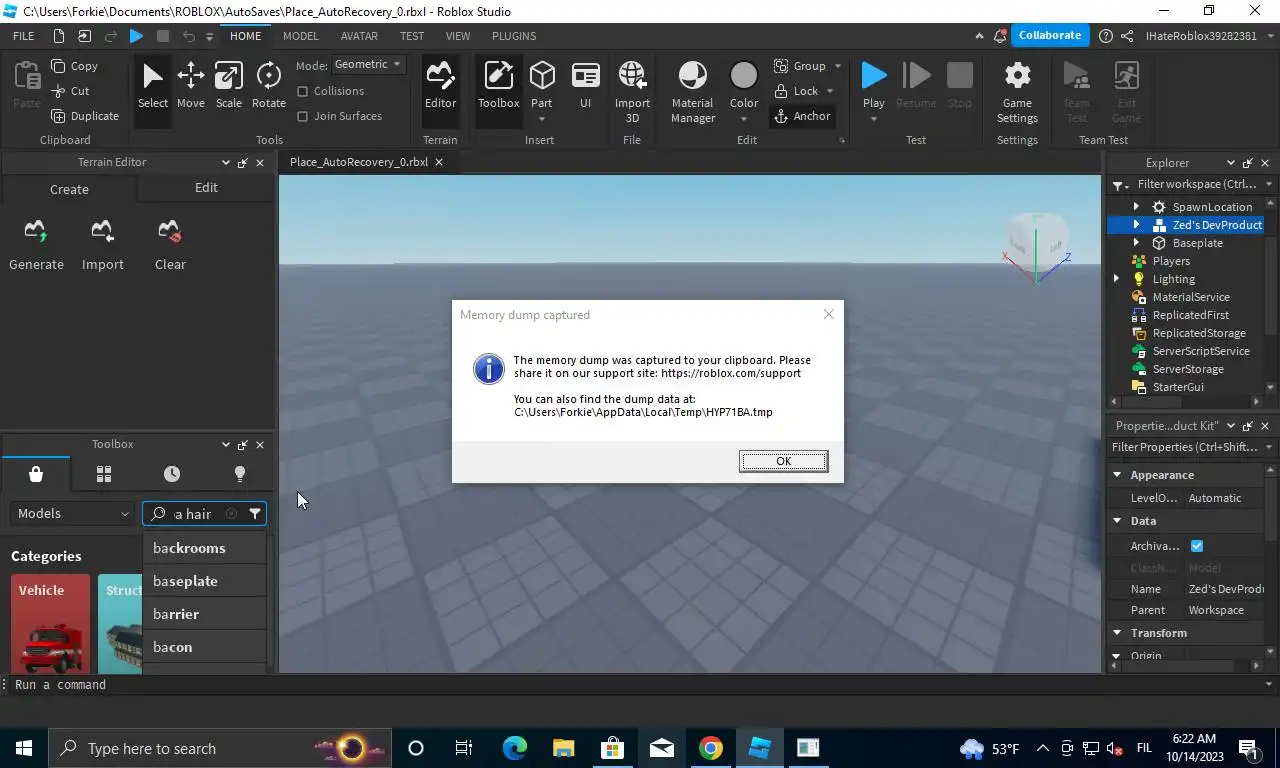This screenshot has width=1280, height=768.
Task: Click the Windows Start button
Action: click(x=23, y=748)
